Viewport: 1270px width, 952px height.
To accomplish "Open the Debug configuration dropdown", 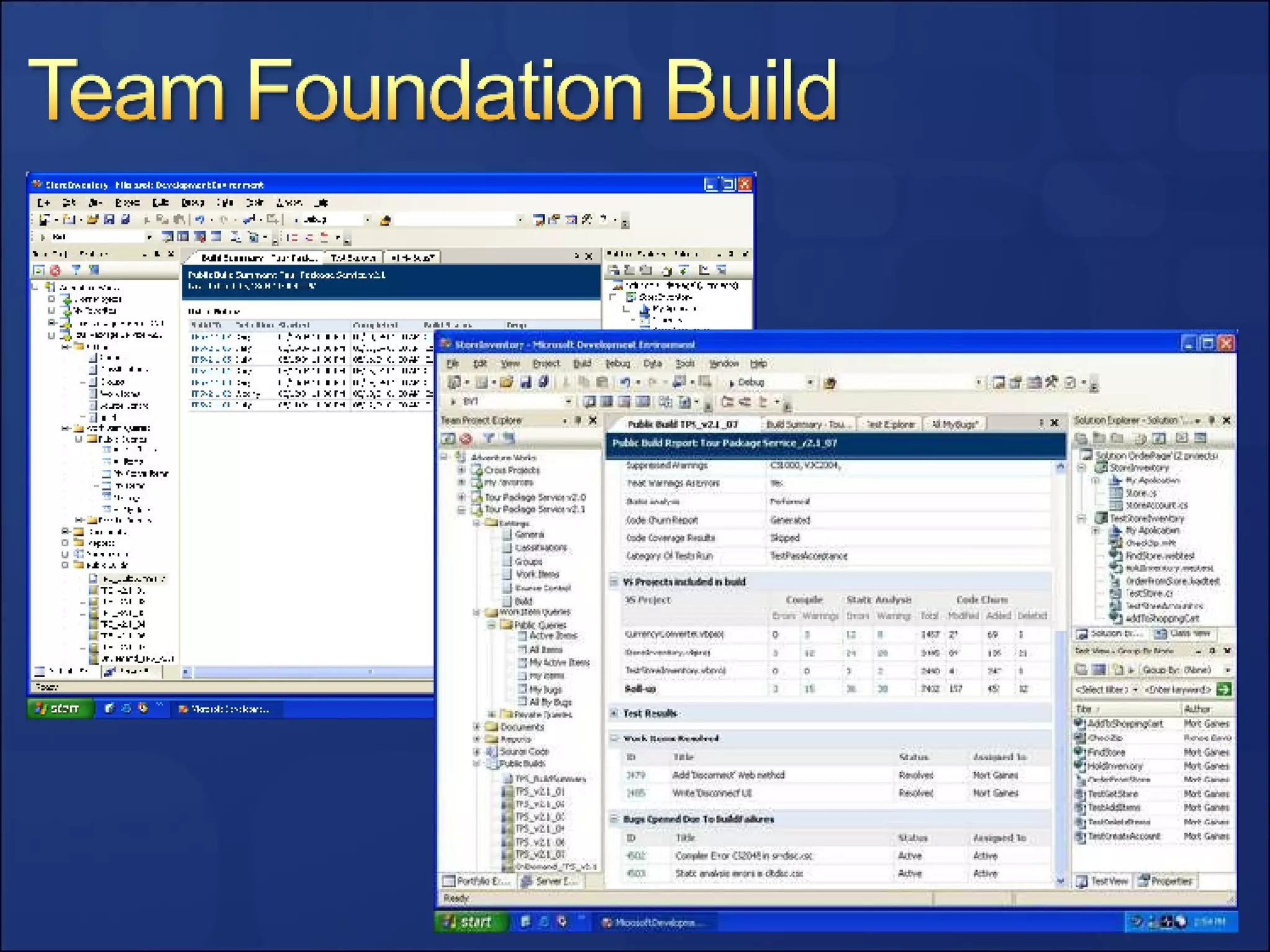I will [x=809, y=383].
